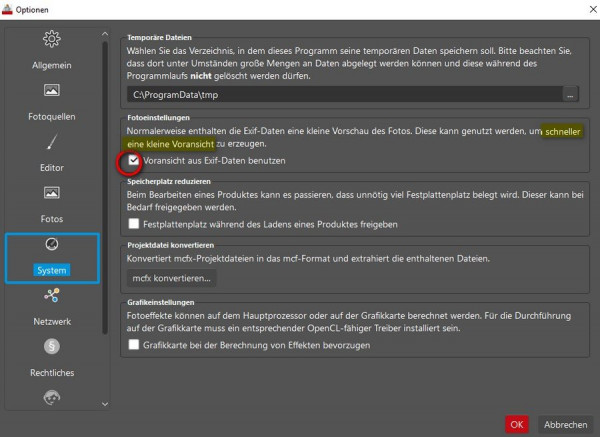This screenshot has width=600, height=437.
Task: Confirm options with the OK button
Action: coord(516,424)
